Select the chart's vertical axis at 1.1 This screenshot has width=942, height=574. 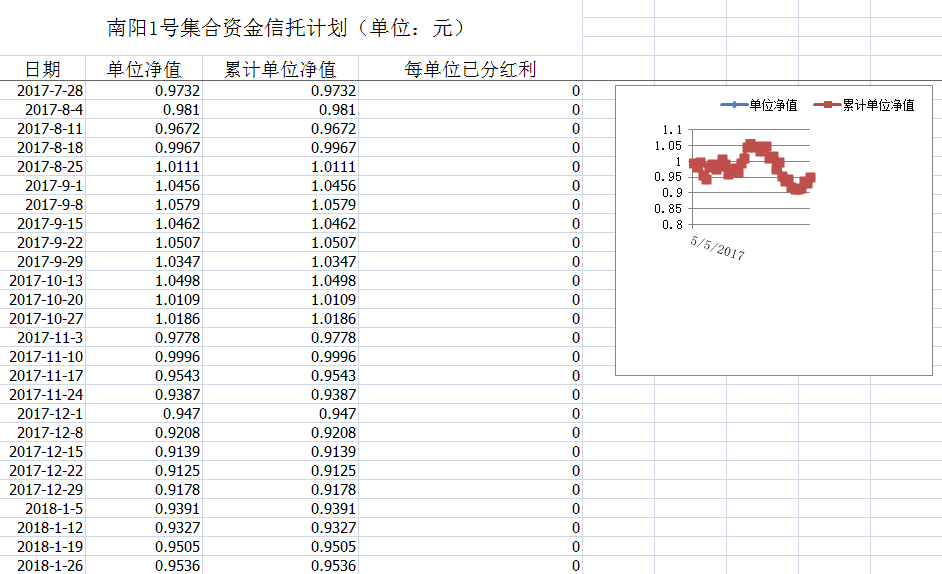click(x=672, y=130)
